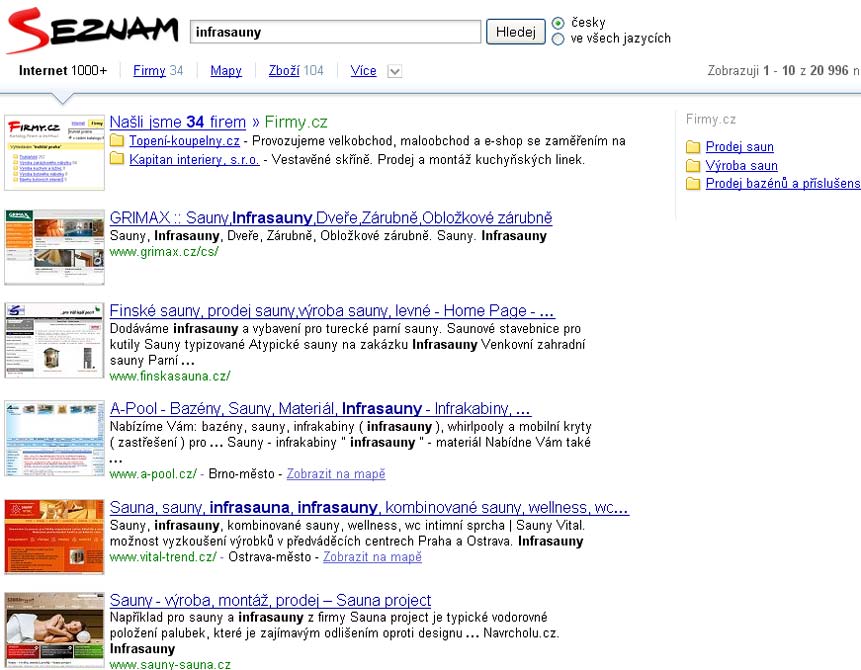Click the www.finskasauna.cz/ URL text
This screenshot has height=670, width=861.
point(170,376)
